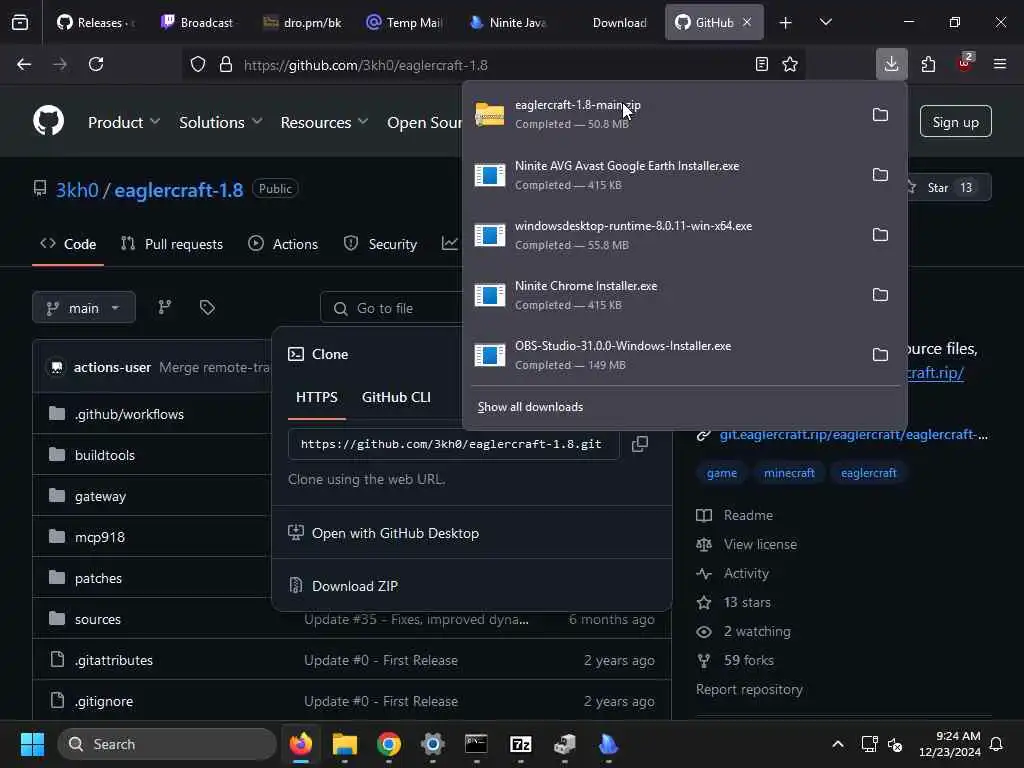The image size is (1024, 768).
Task: Click the Windows taskbar Search box
Action: [167, 744]
